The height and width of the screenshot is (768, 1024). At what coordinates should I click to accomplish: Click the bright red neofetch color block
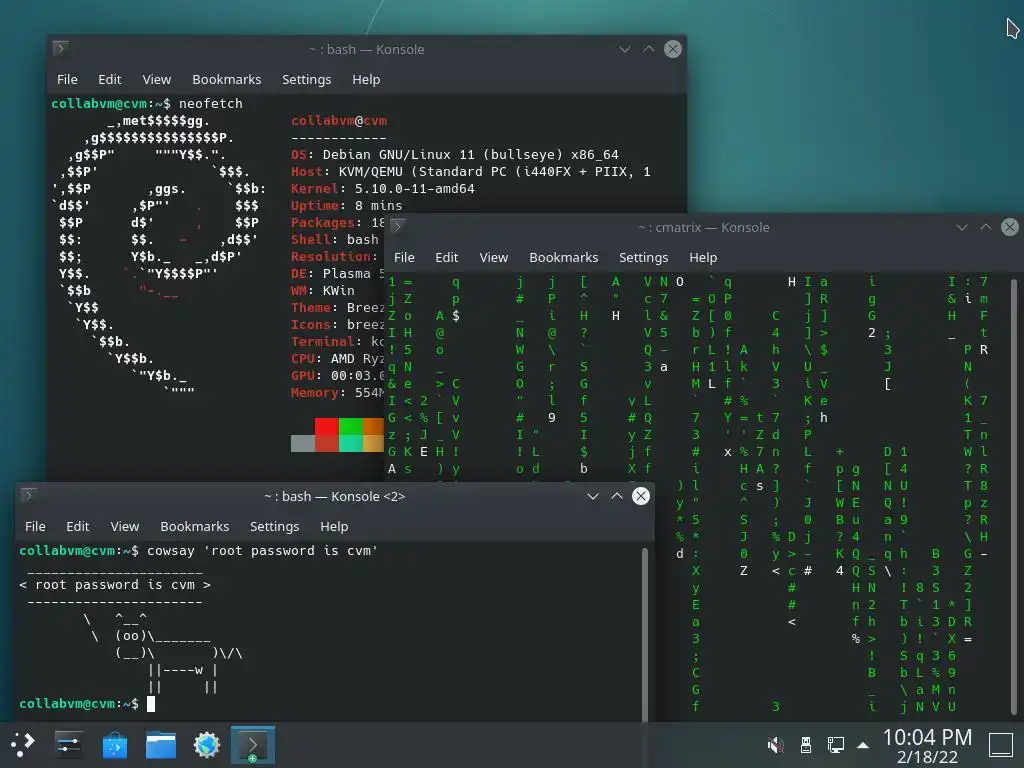pyautogui.click(x=327, y=426)
